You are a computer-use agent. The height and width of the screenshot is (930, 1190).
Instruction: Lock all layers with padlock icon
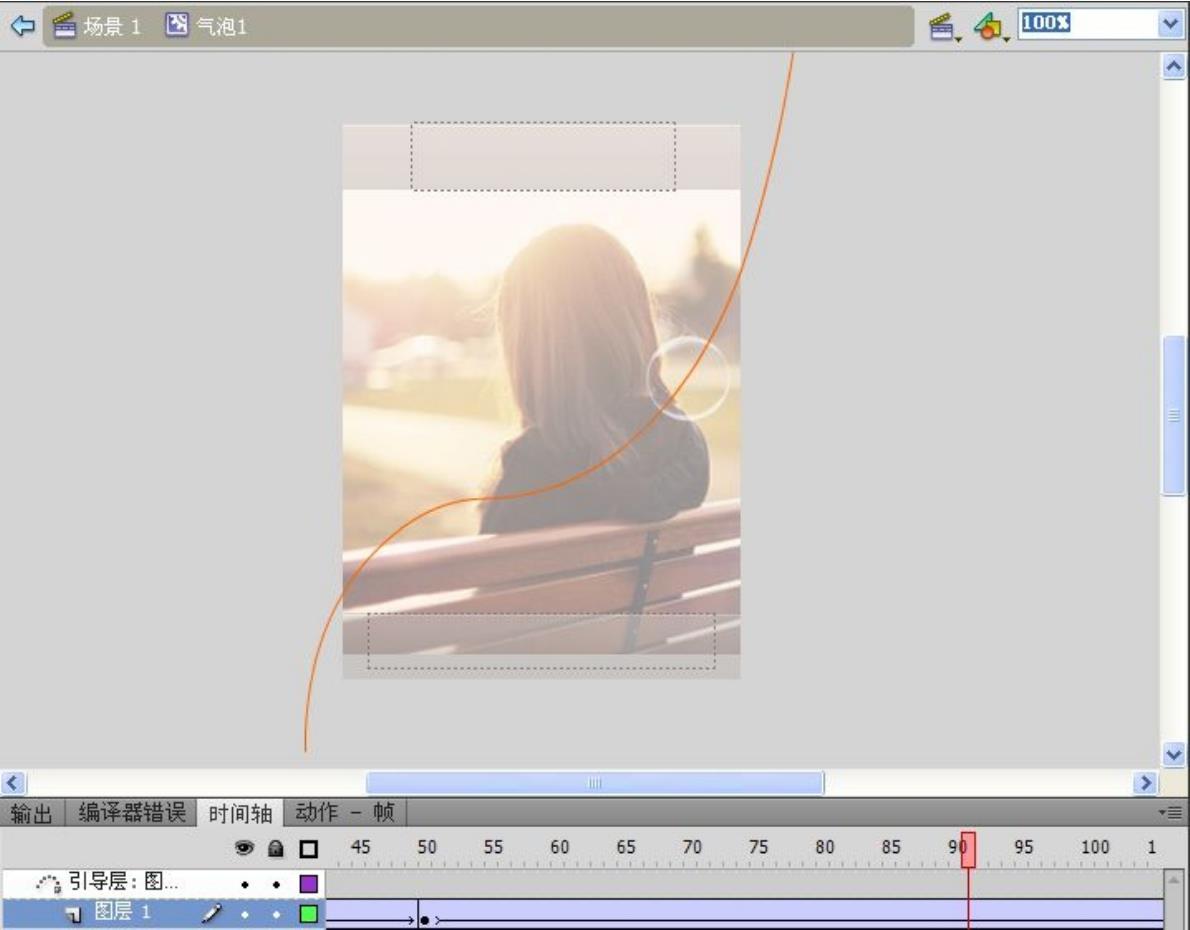point(276,848)
